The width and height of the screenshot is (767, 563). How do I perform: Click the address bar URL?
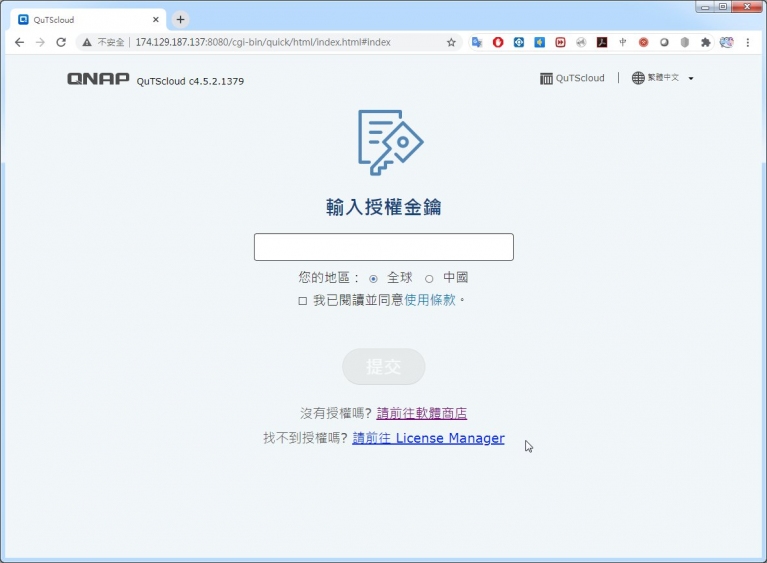pyautogui.click(x=263, y=43)
